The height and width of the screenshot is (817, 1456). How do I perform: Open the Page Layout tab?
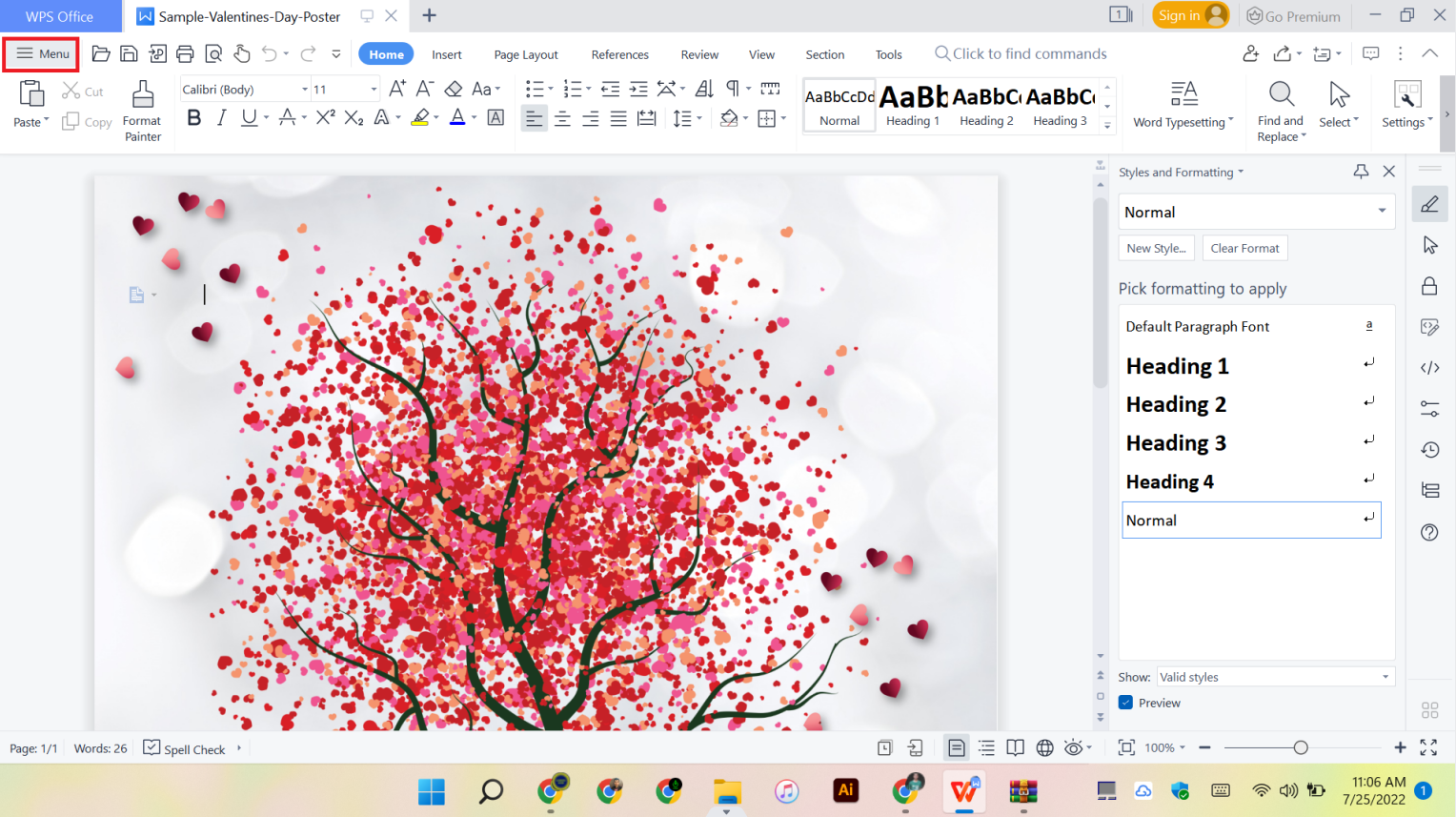526,54
